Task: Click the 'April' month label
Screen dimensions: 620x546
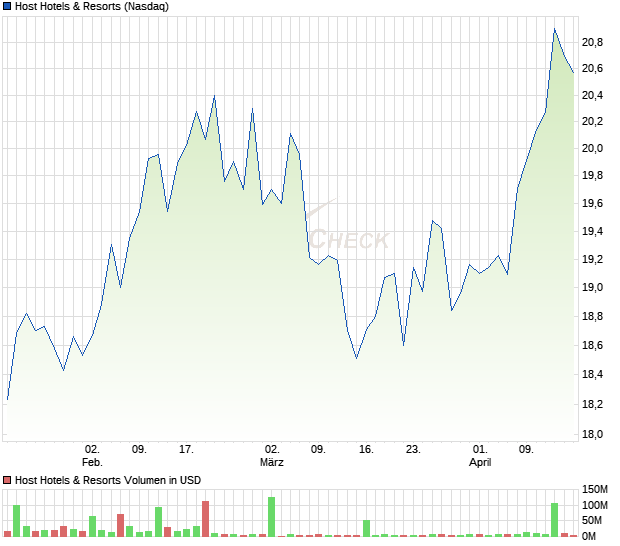Action: point(480,462)
